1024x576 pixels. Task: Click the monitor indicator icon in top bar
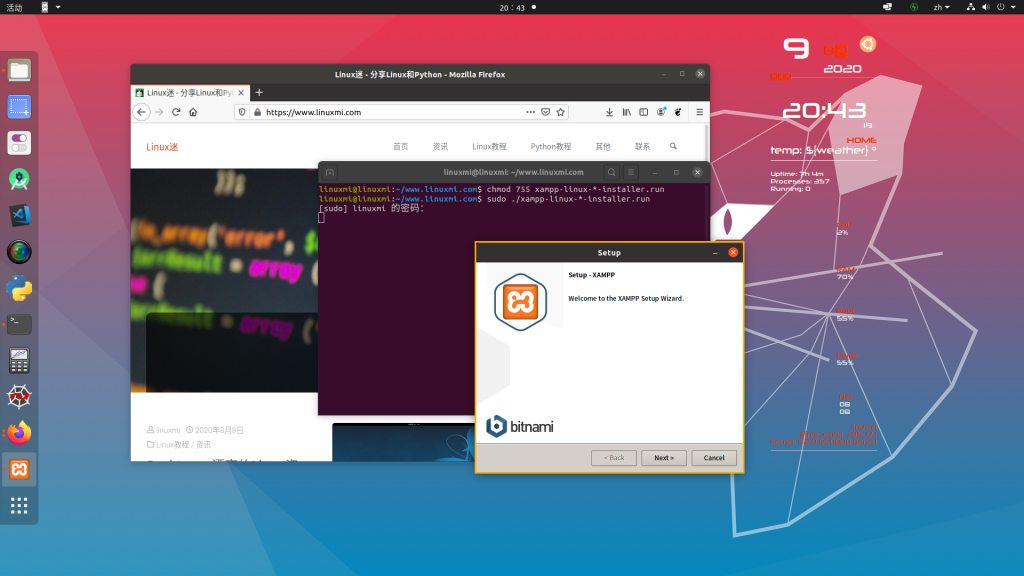(887, 7)
